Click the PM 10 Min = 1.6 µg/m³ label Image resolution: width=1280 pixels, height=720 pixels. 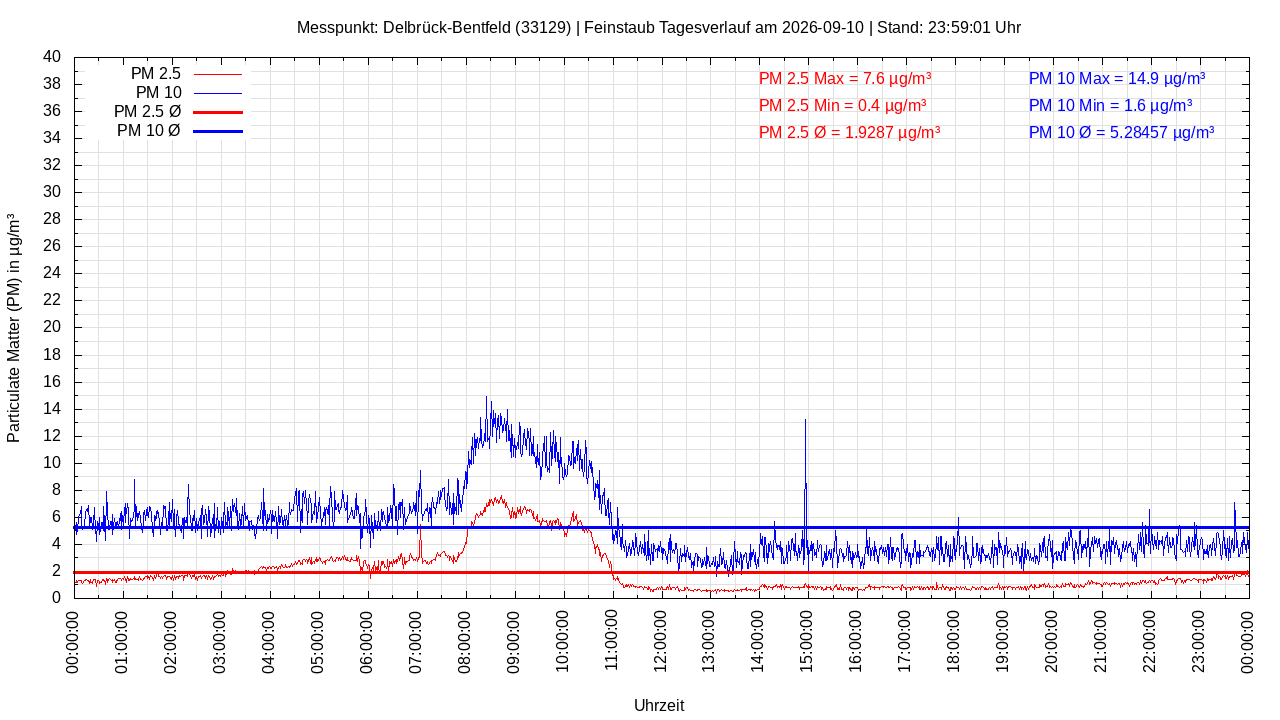[1110, 105]
